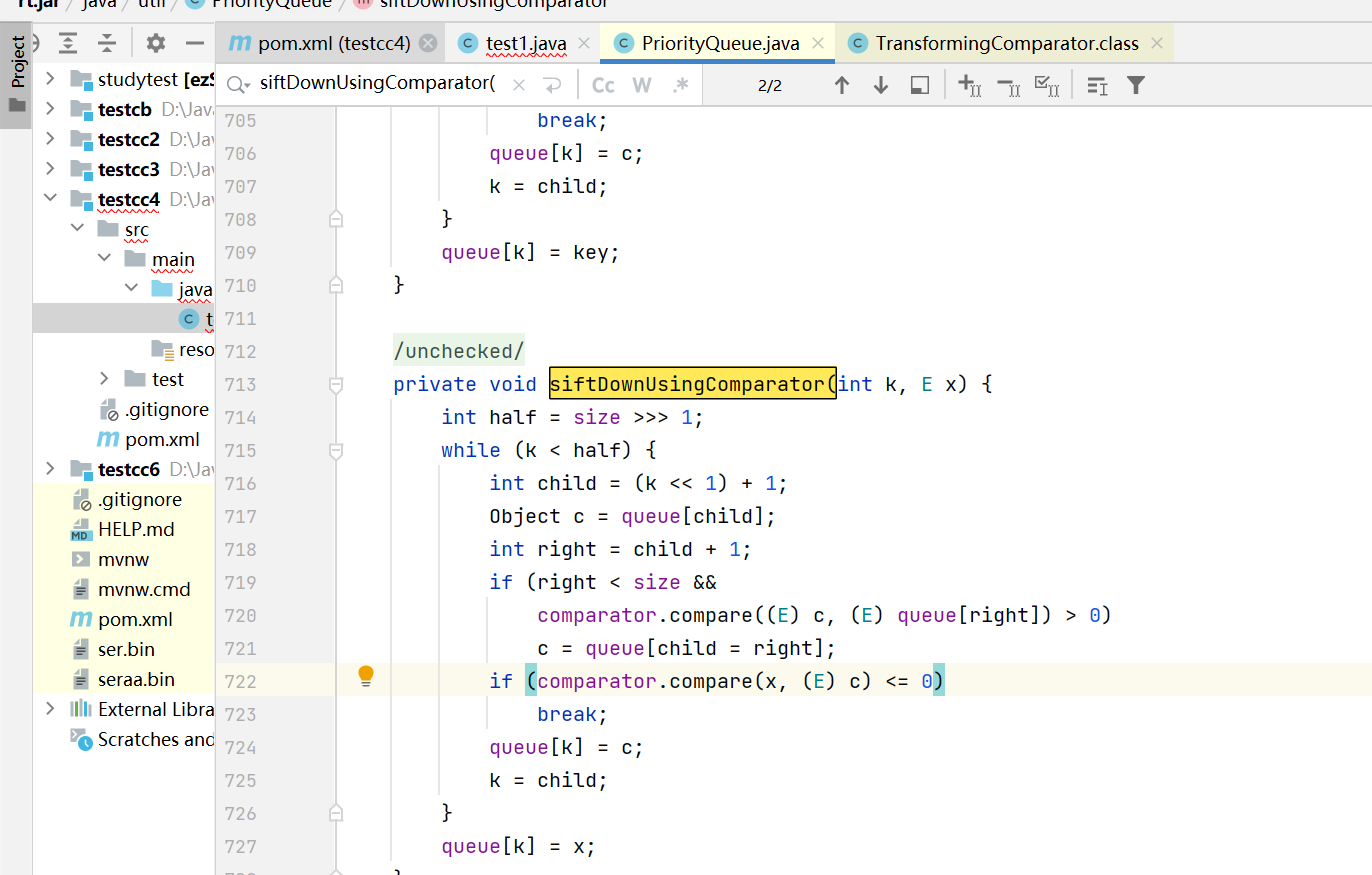Click the /unchecked/ annotation comment
1372x875 pixels.
459,351
